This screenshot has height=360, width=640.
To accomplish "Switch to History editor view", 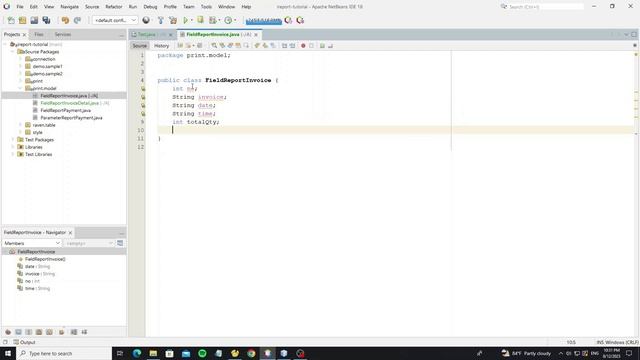I will 161,46.
